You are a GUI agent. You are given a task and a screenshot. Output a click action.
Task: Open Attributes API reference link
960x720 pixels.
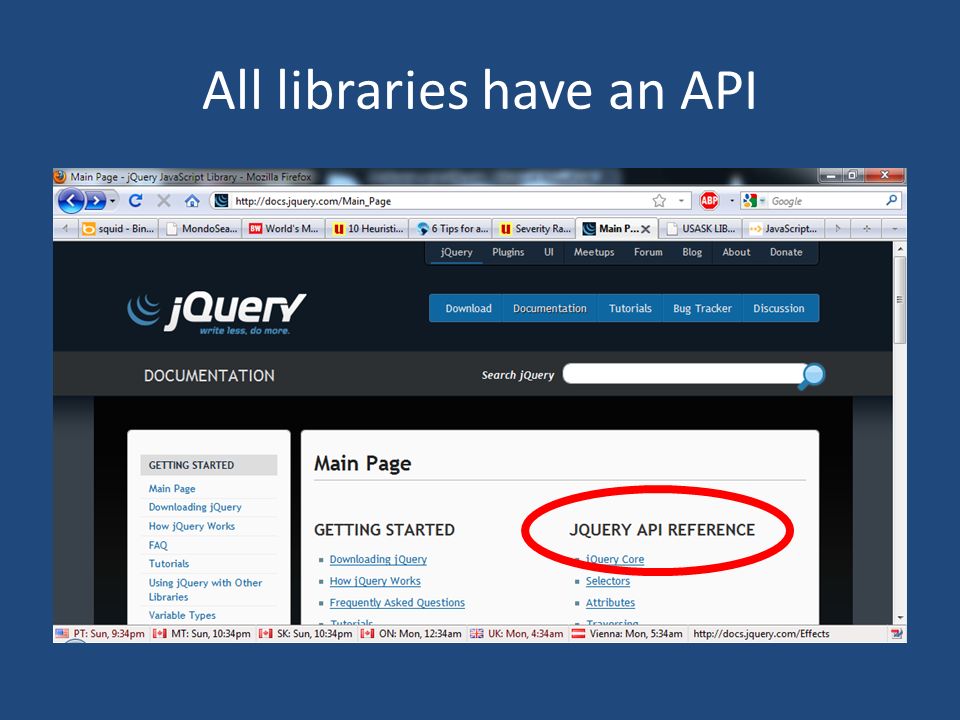[610, 602]
